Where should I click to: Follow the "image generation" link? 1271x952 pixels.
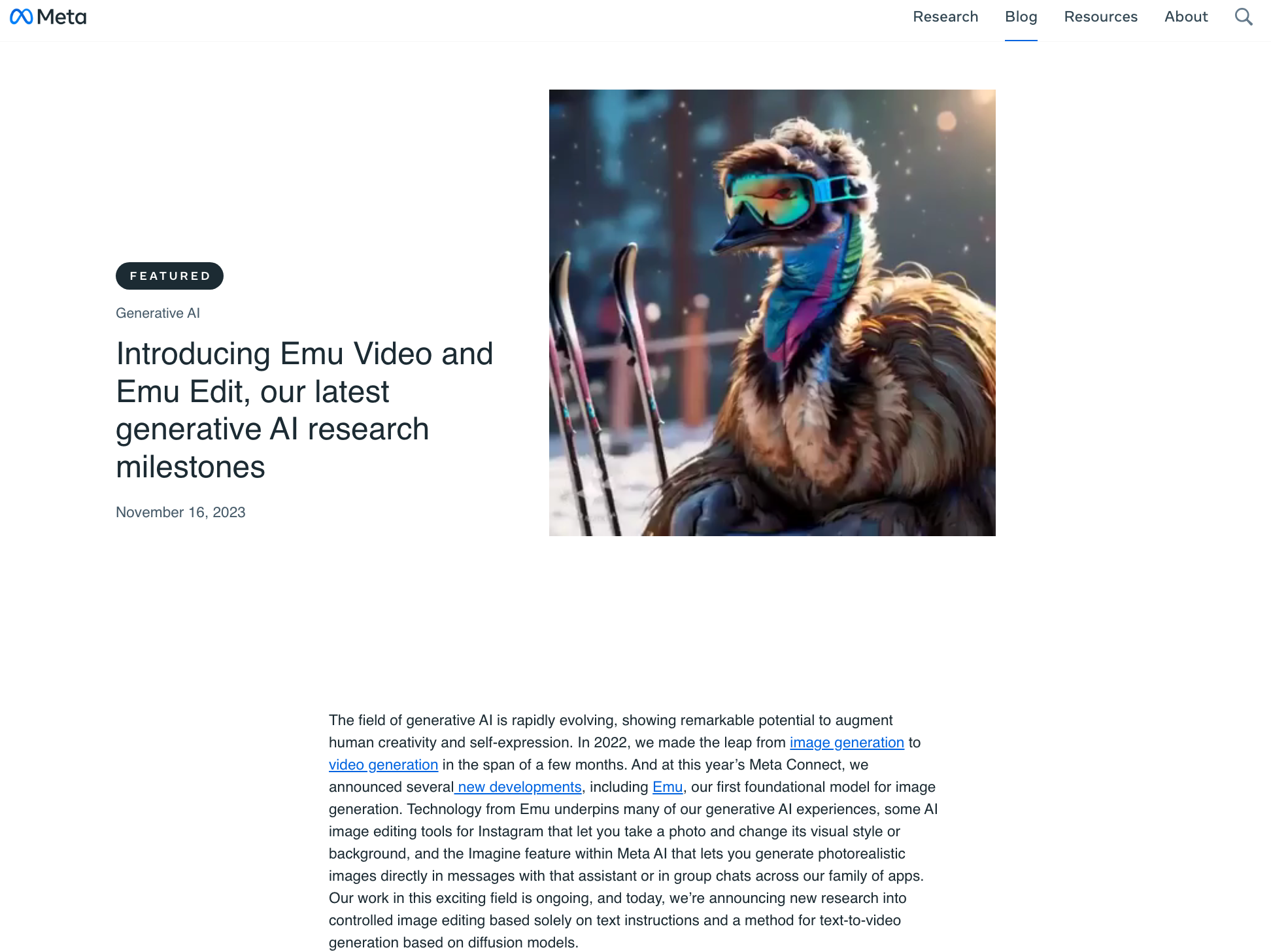pos(846,742)
